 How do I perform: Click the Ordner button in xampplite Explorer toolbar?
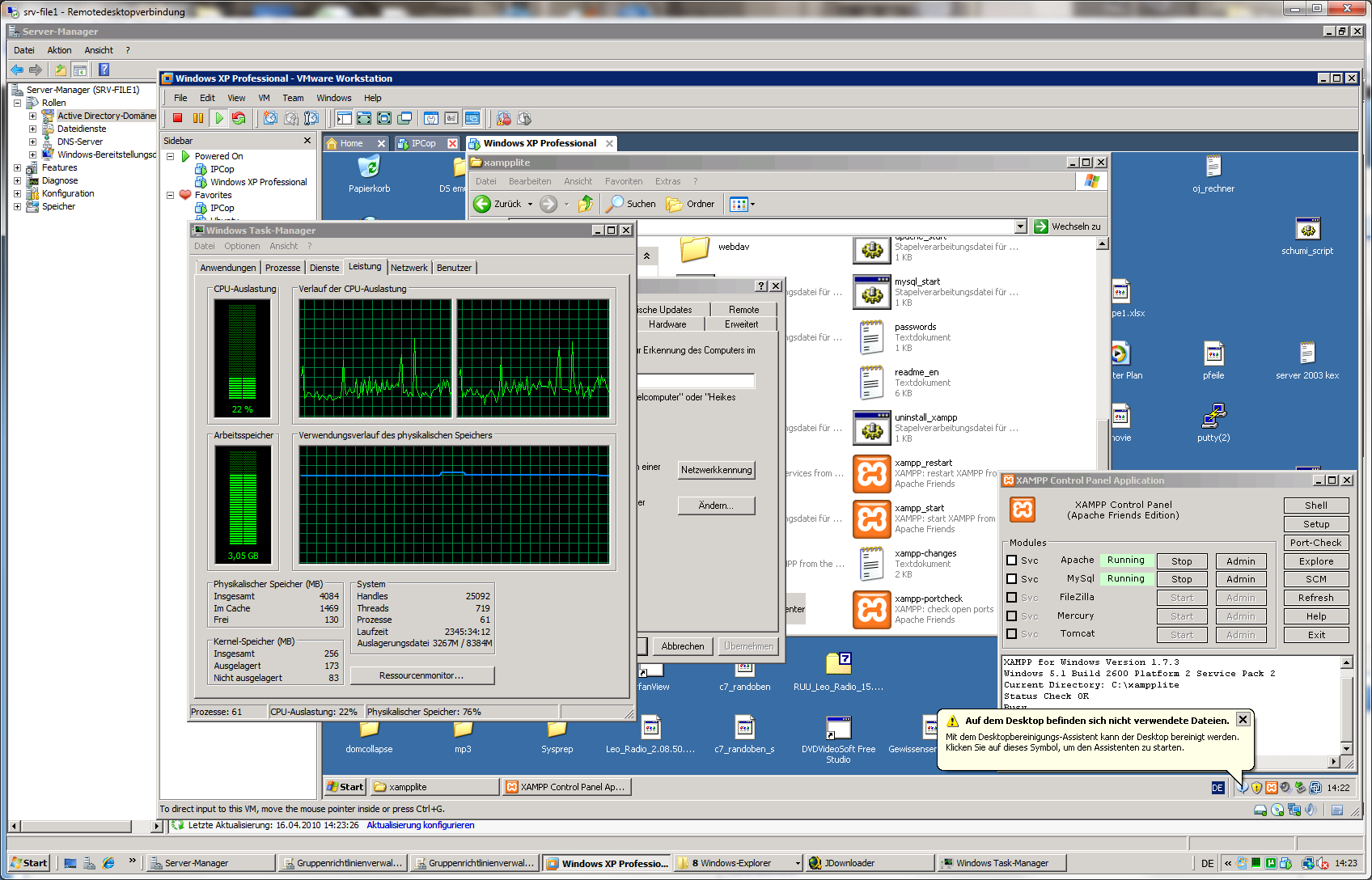pyautogui.click(x=690, y=204)
